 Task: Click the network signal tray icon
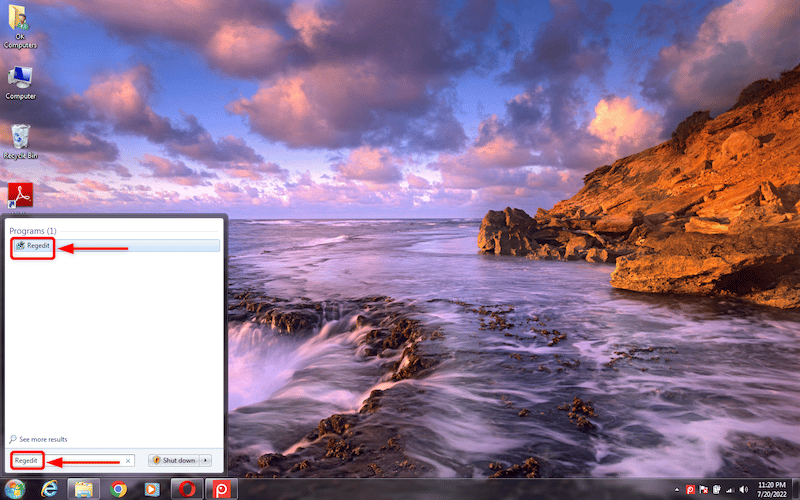point(731,489)
